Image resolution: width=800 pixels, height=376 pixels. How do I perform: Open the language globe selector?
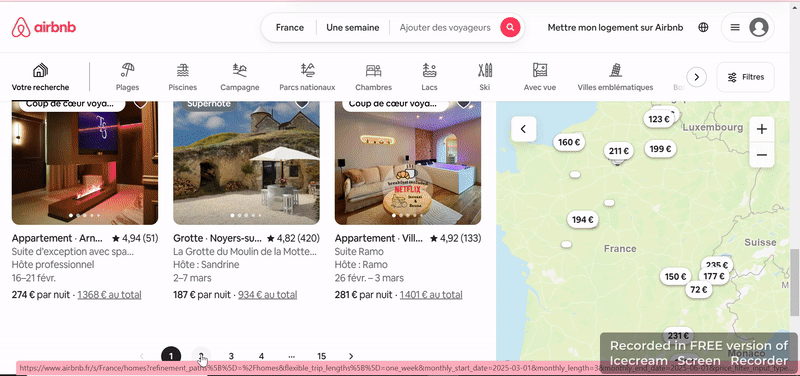[x=703, y=28]
